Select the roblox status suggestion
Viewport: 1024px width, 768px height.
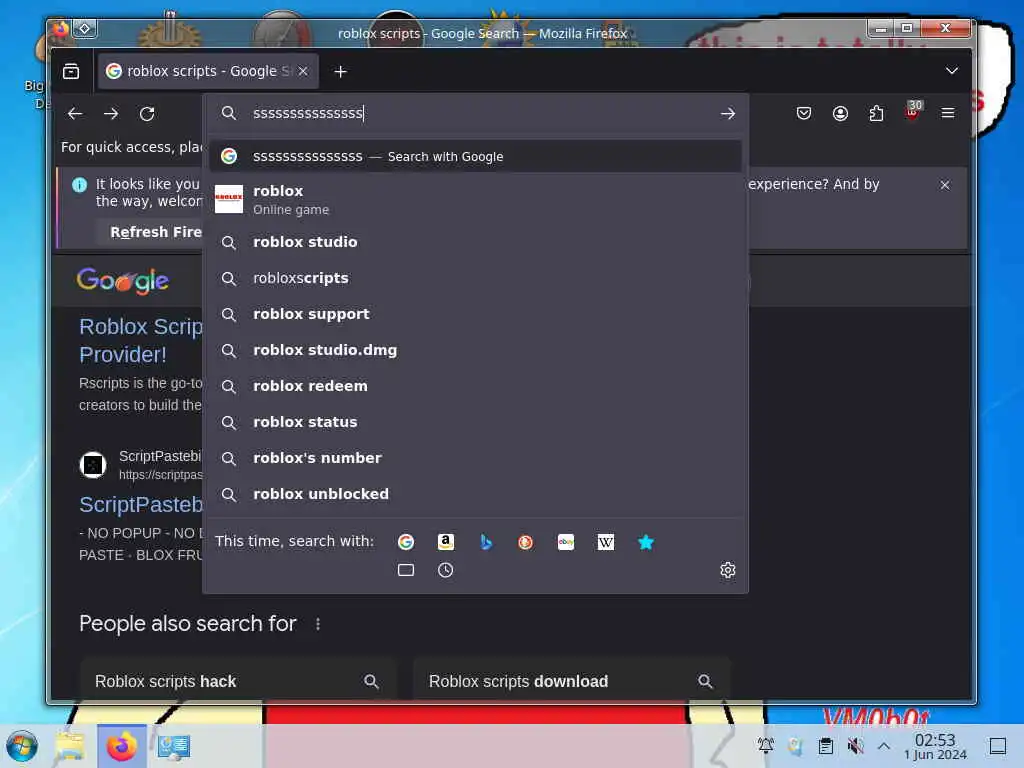pyautogui.click(x=475, y=422)
